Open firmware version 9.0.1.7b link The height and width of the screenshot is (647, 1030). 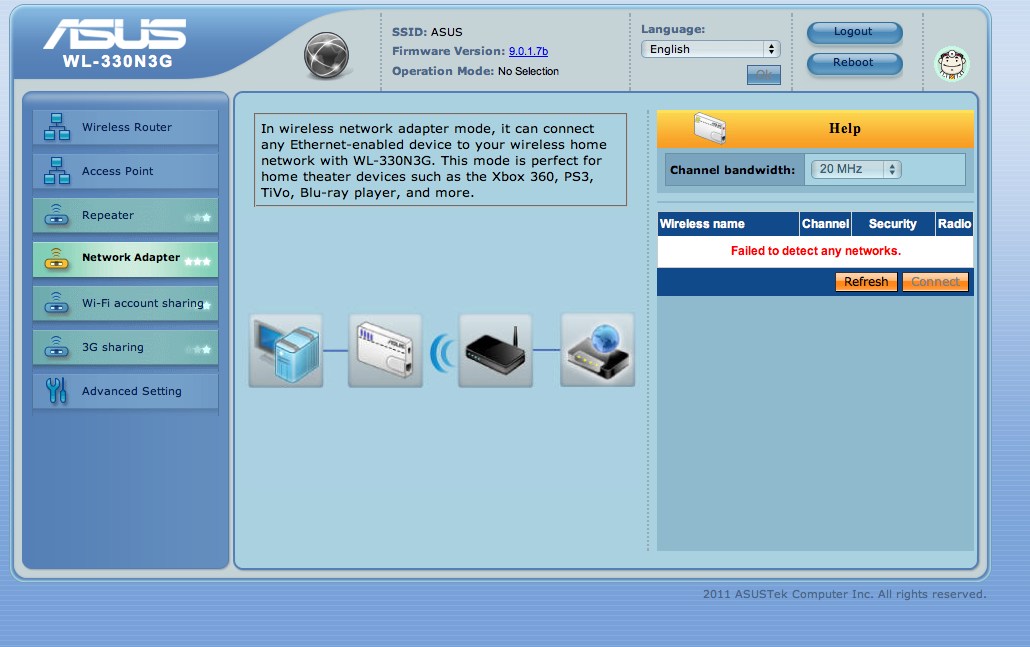pos(528,51)
